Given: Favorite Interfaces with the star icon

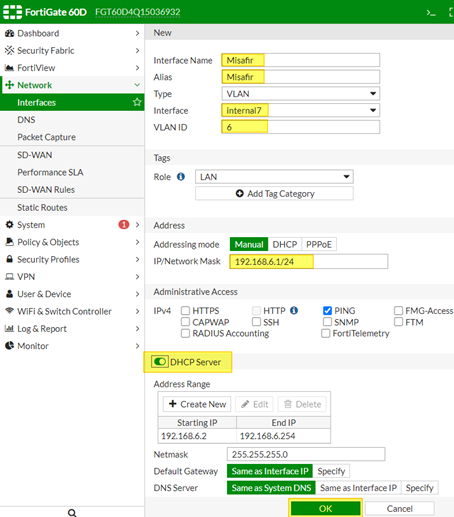Looking at the screenshot, I should pos(137,102).
